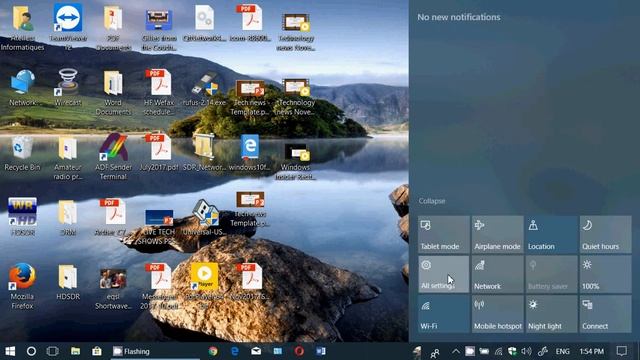Launch Opera browser from the taskbar
The width and height of the screenshot is (640, 360).
click(299, 351)
